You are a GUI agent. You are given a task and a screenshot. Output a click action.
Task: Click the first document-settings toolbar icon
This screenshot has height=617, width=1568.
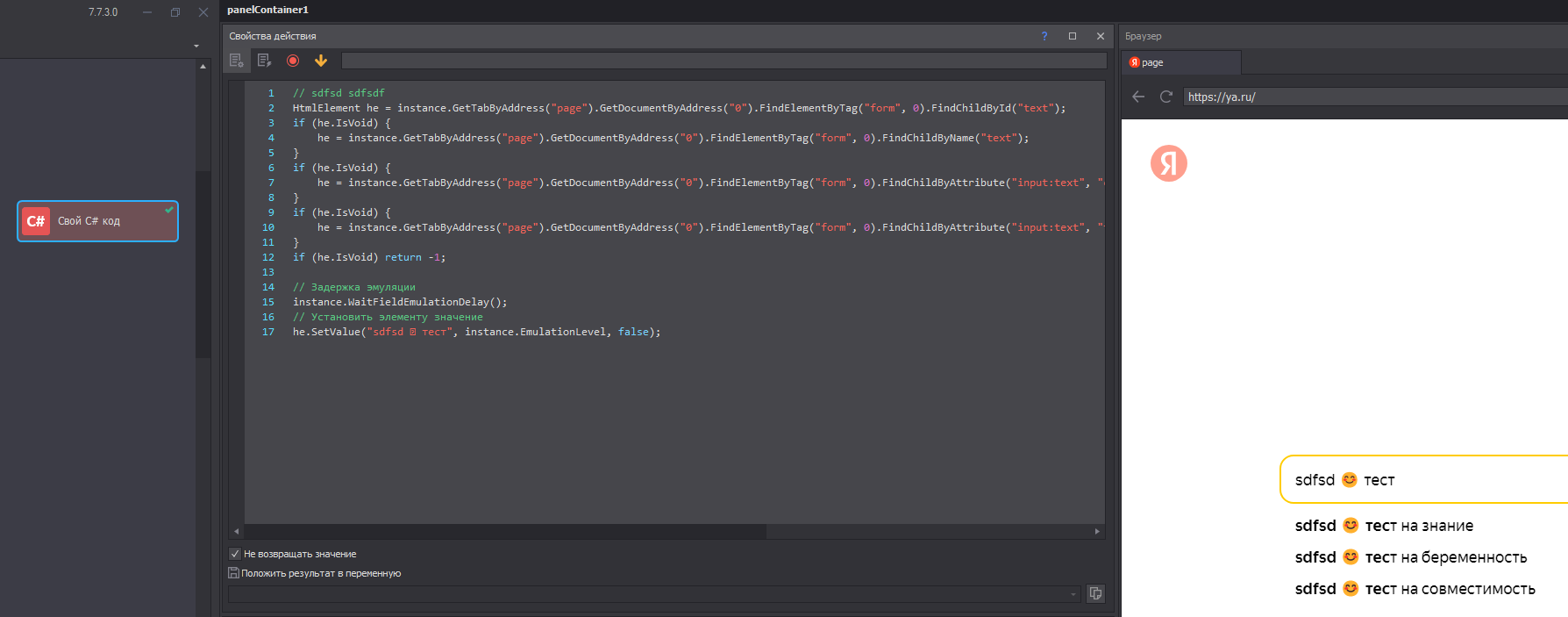pos(237,61)
